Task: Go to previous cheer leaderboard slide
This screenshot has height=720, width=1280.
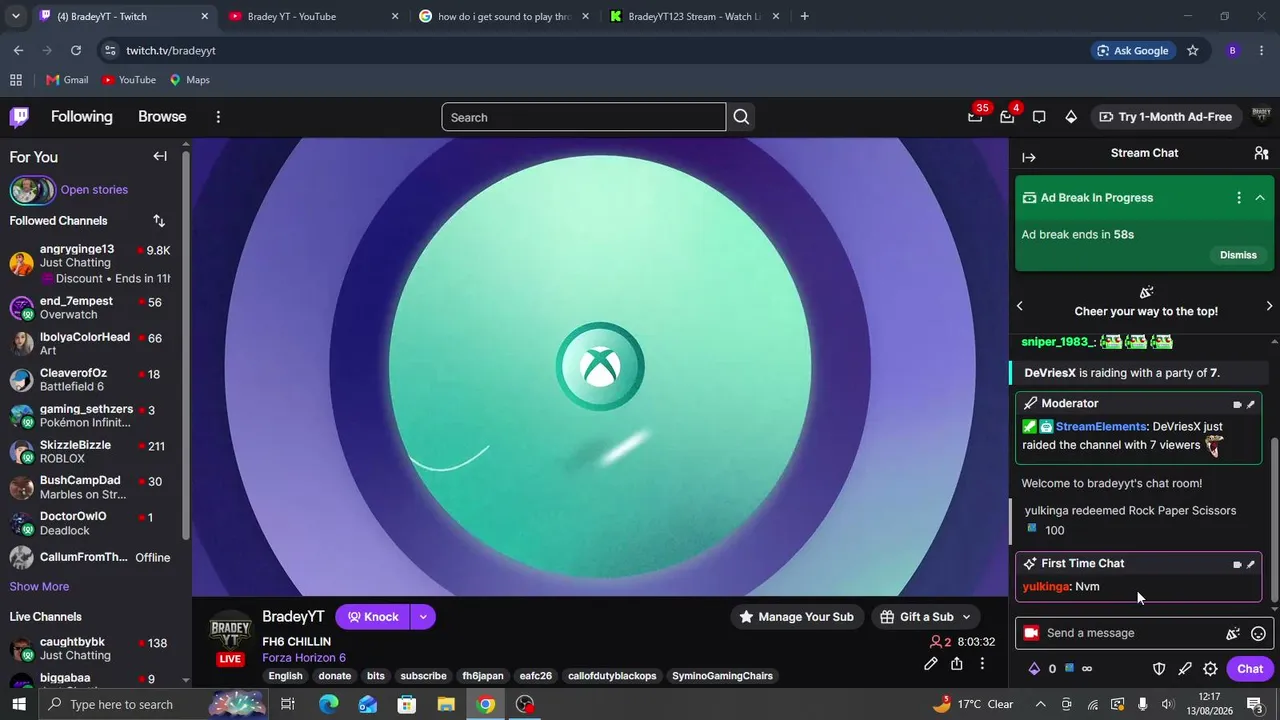Action: [1020, 306]
